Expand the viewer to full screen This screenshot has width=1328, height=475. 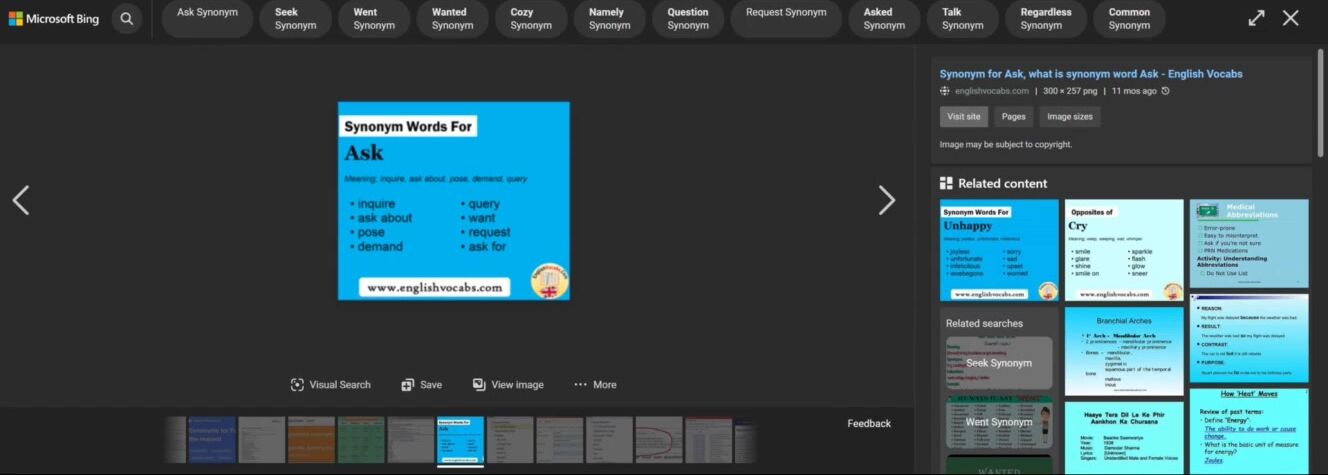(1256, 18)
